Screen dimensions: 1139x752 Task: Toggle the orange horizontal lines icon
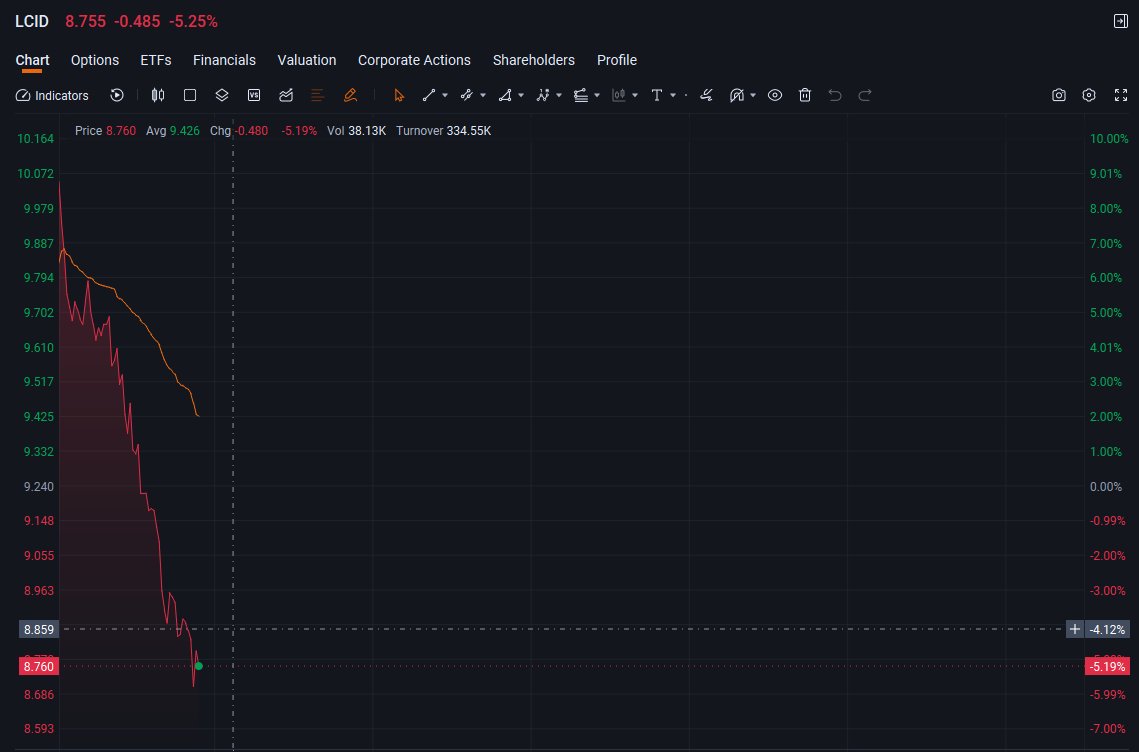(317, 95)
